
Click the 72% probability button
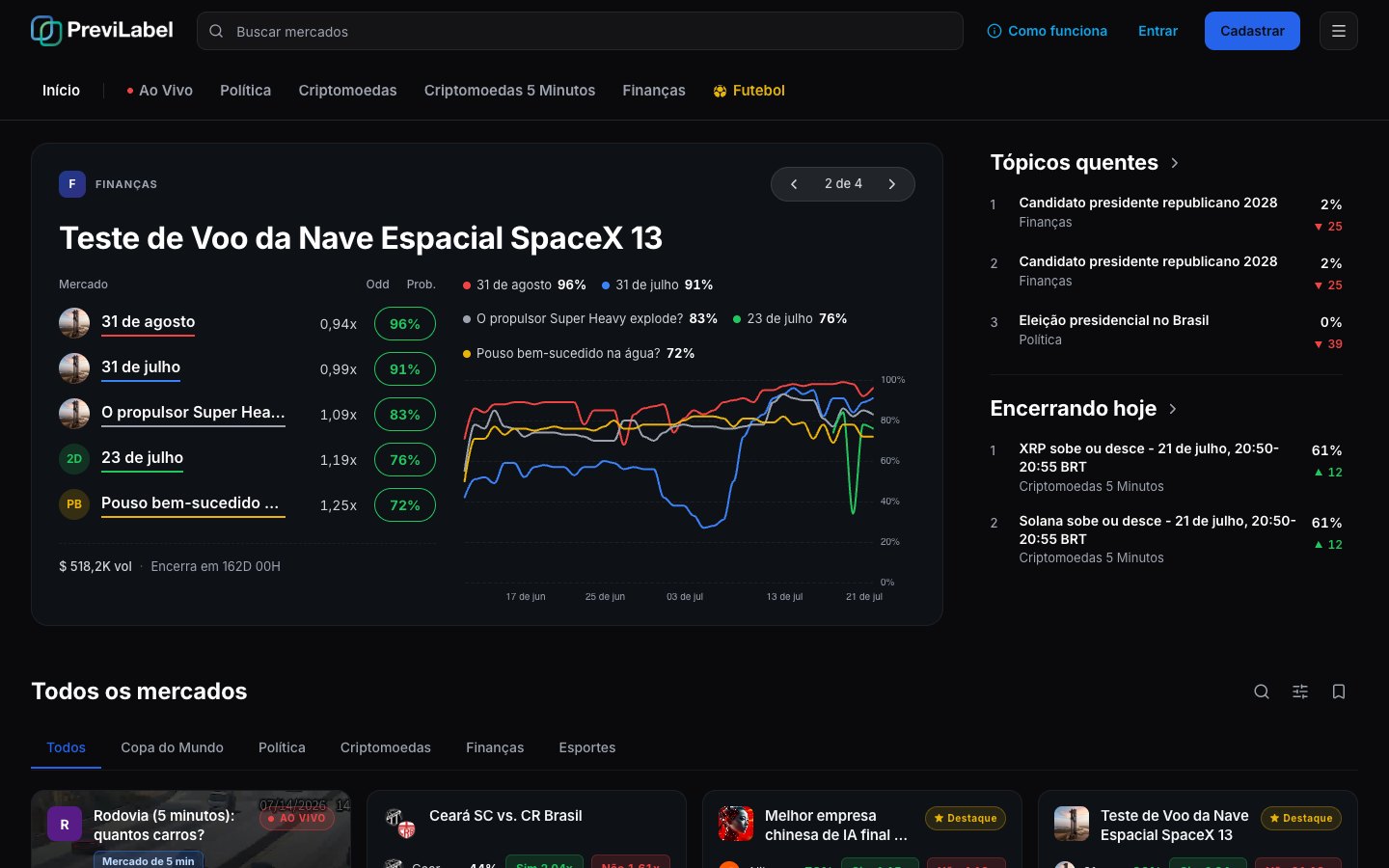[405, 505]
